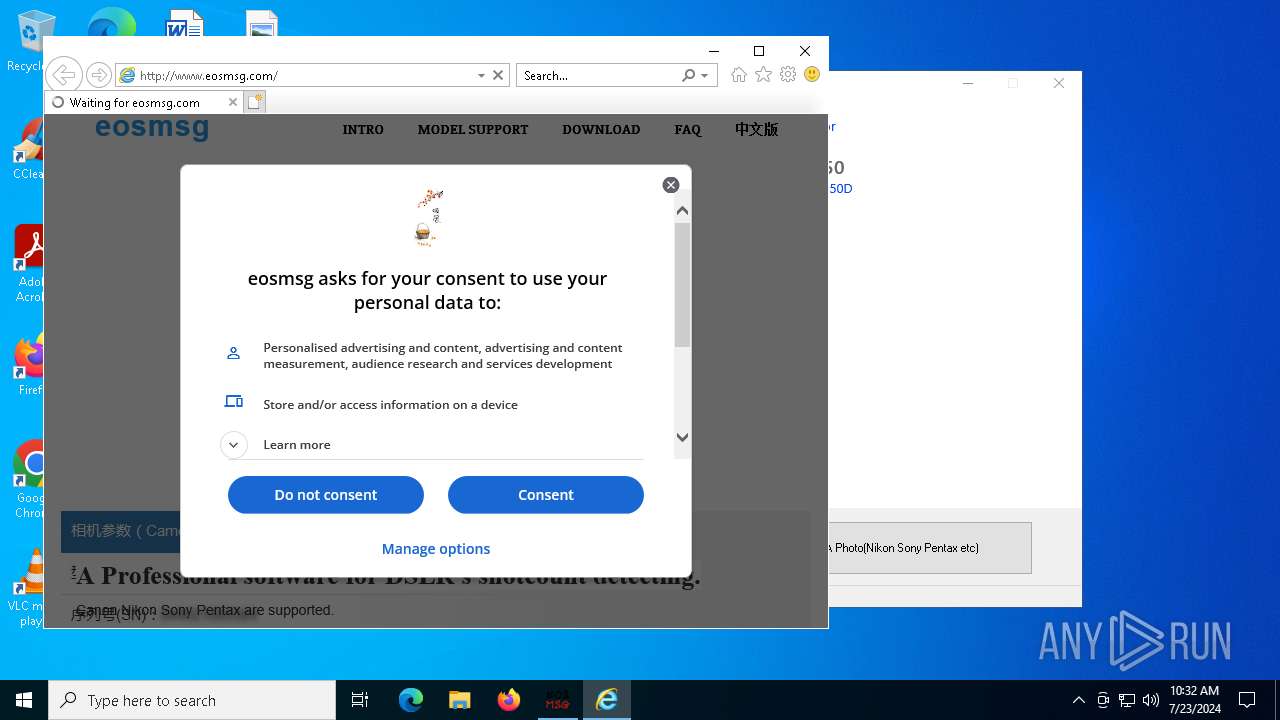The width and height of the screenshot is (1280, 720).
Task: Click the store information device icon
Action: [234, 401]
